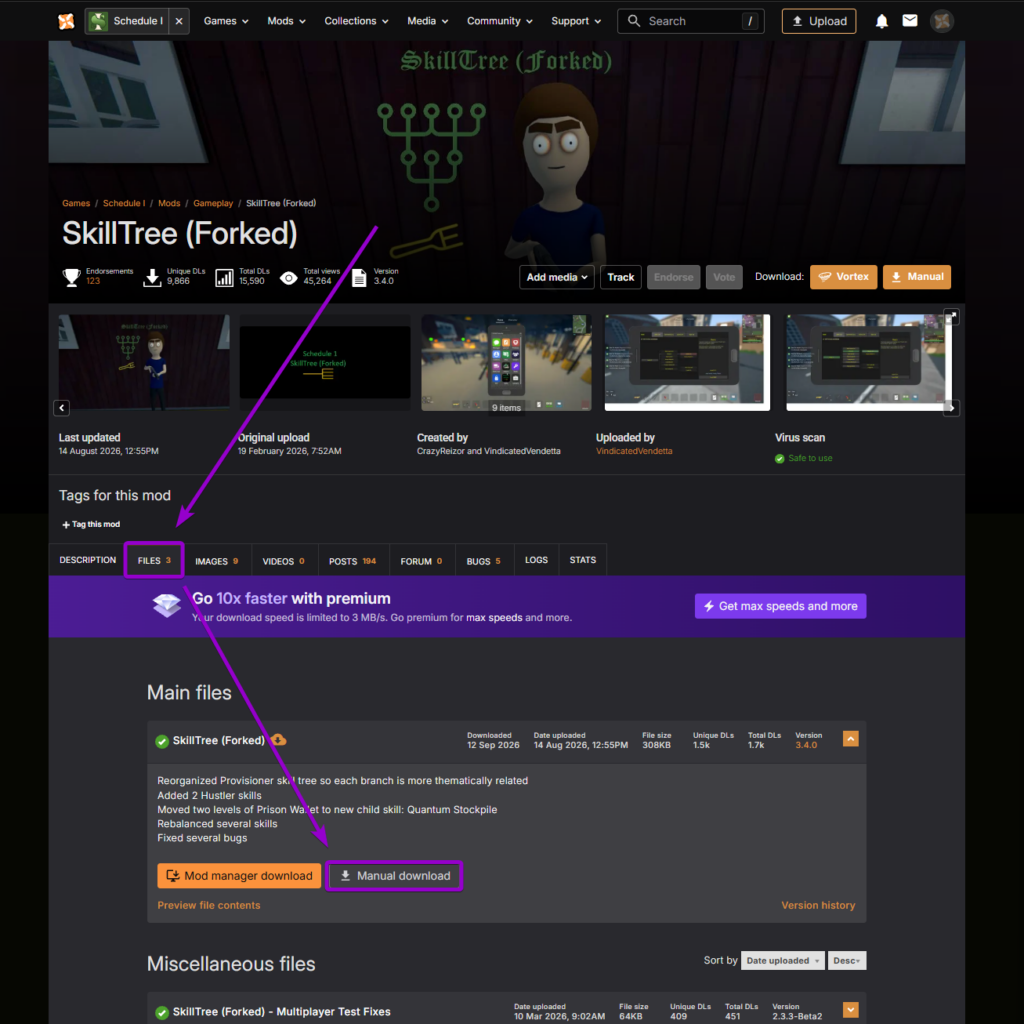Image resolution: width=1024 pixels, height=1024 pixels.
Task: Click Get max speeds and more
Action: tap(780, 606)
